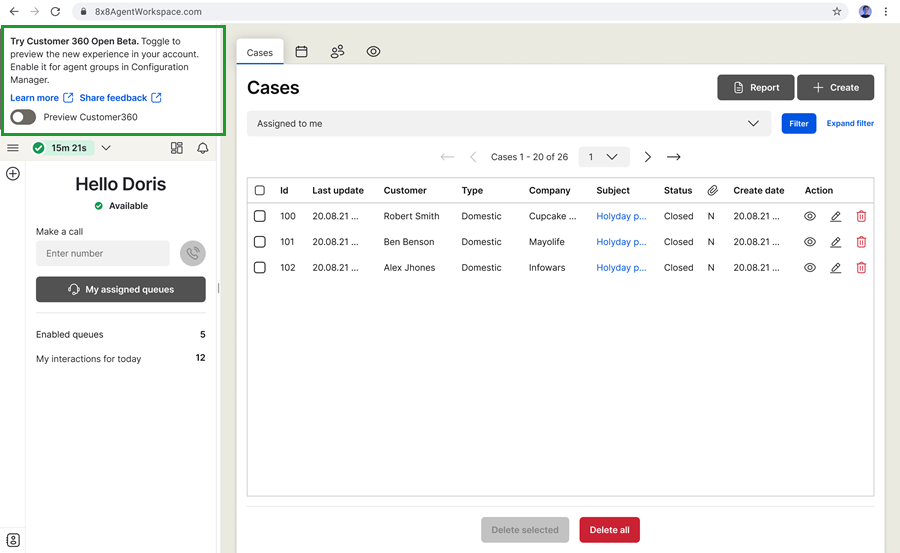View case 100 with eye icon
This screenshot has height=553, width=900.
810,216
